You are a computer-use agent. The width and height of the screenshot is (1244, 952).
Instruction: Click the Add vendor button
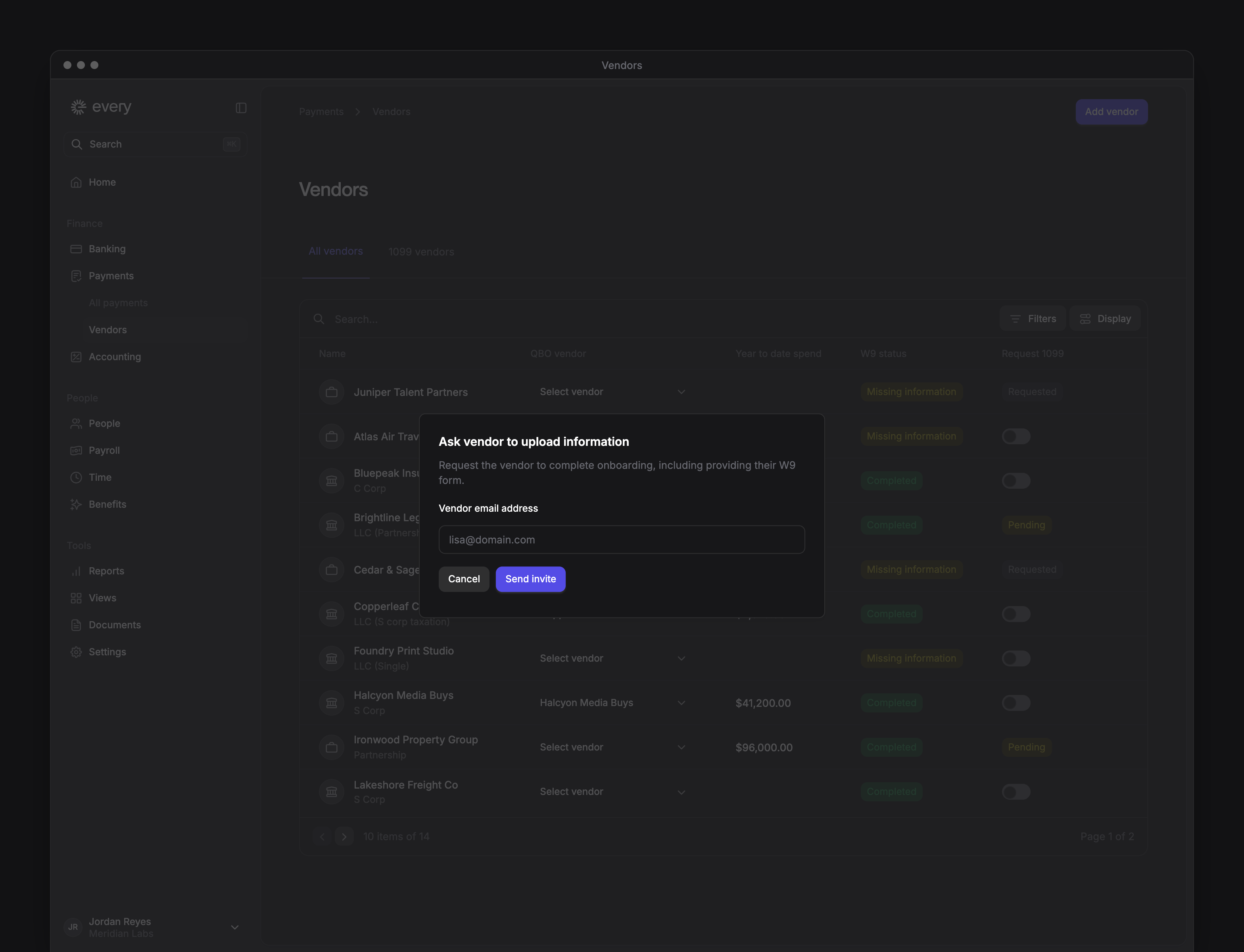pos(1112,112)
